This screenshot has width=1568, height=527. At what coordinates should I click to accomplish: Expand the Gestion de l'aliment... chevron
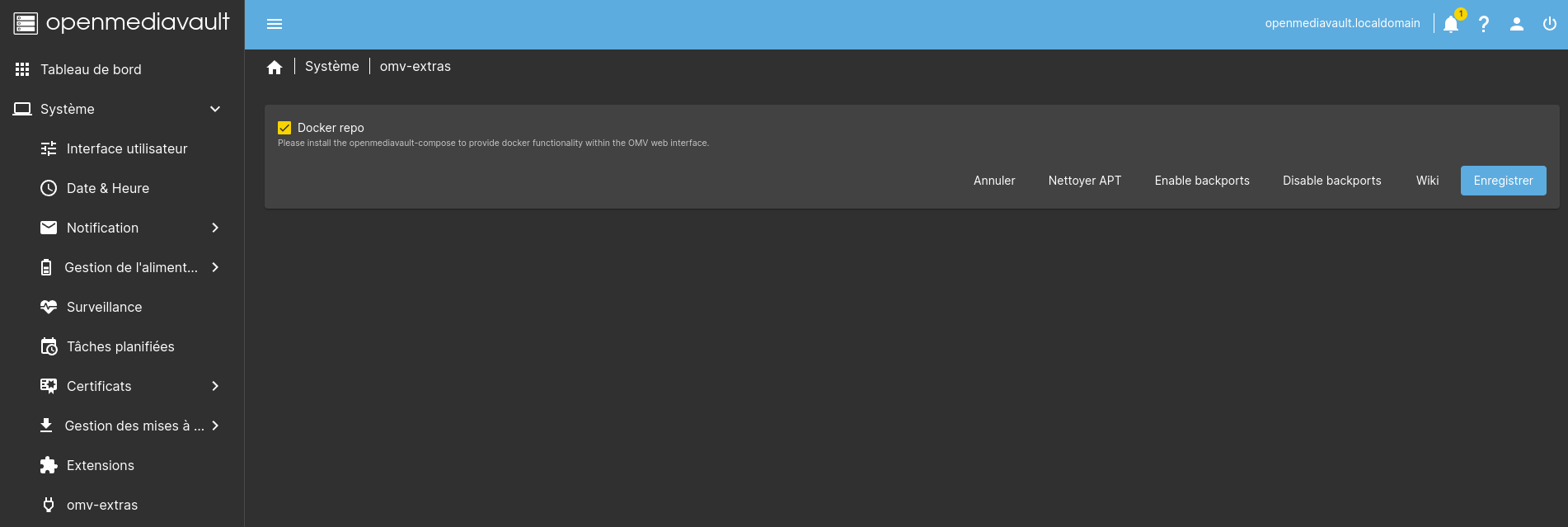(x=215, y=267)
